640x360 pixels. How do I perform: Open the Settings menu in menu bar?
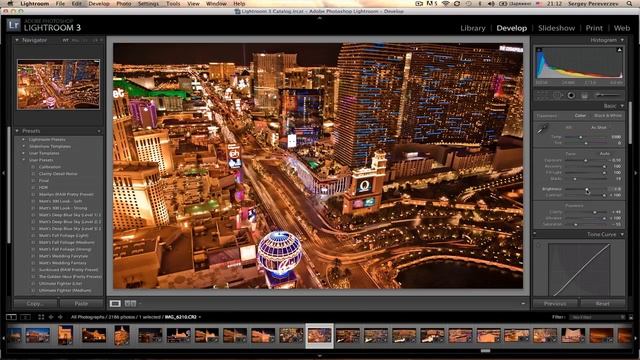click(x=148, y=4)
